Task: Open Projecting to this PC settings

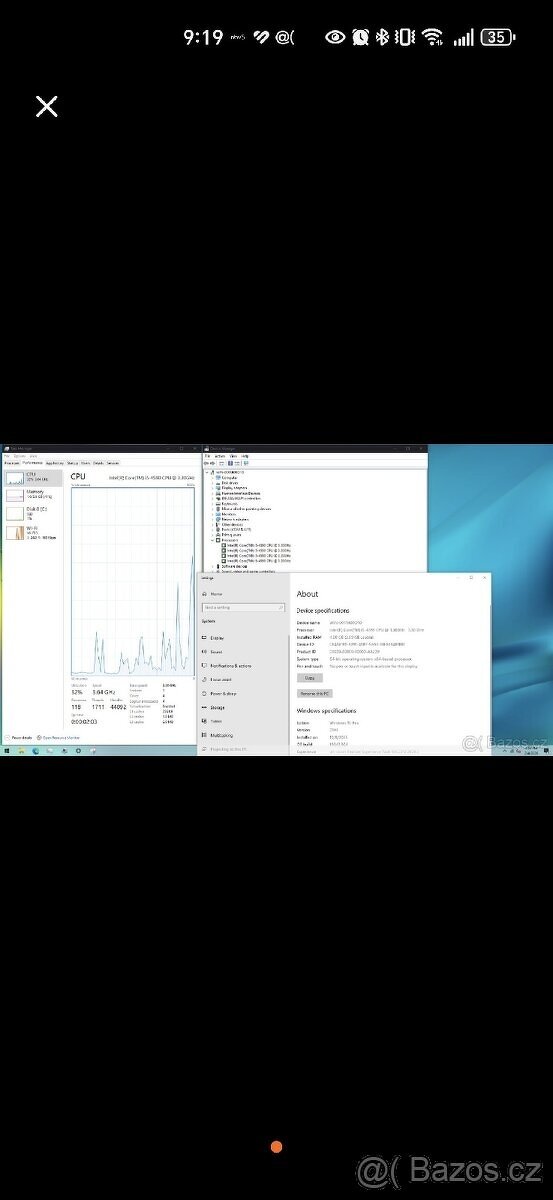Action: tap(225, 749)
